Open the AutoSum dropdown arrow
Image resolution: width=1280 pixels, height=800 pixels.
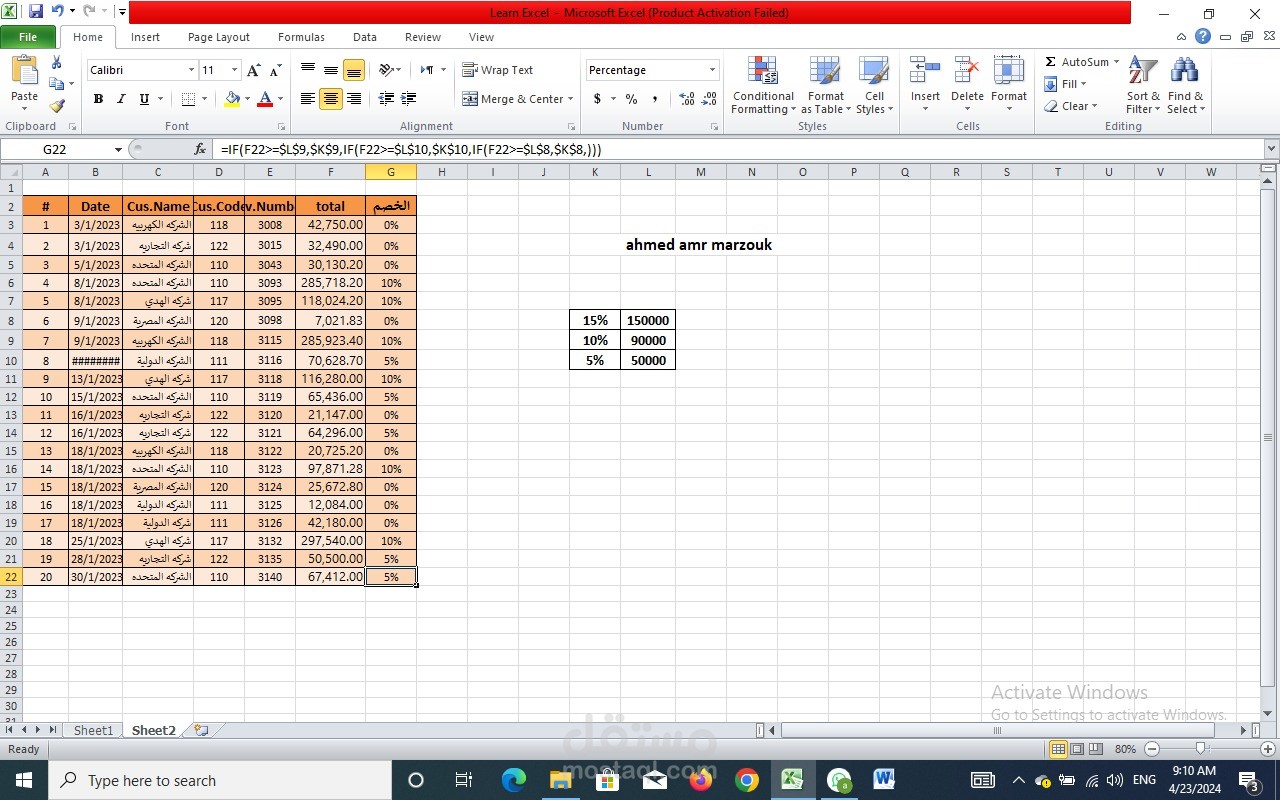pos(1116,62)
